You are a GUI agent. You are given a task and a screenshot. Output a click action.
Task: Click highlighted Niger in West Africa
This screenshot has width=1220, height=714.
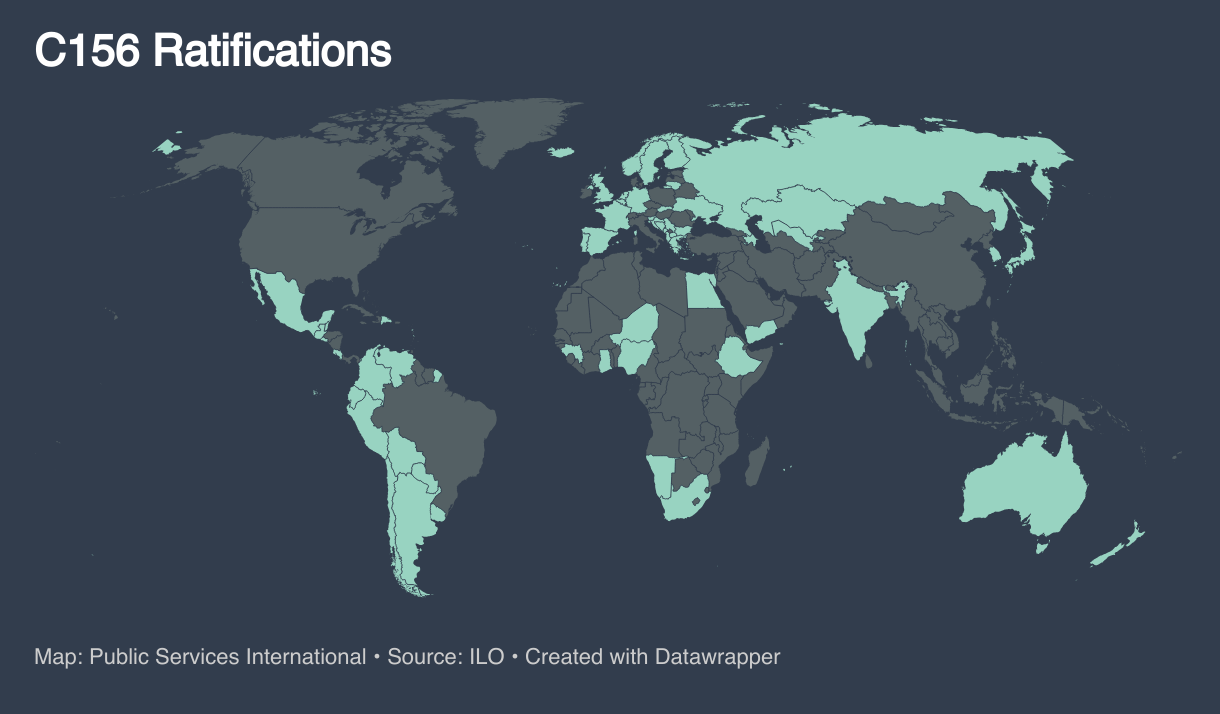640,325
